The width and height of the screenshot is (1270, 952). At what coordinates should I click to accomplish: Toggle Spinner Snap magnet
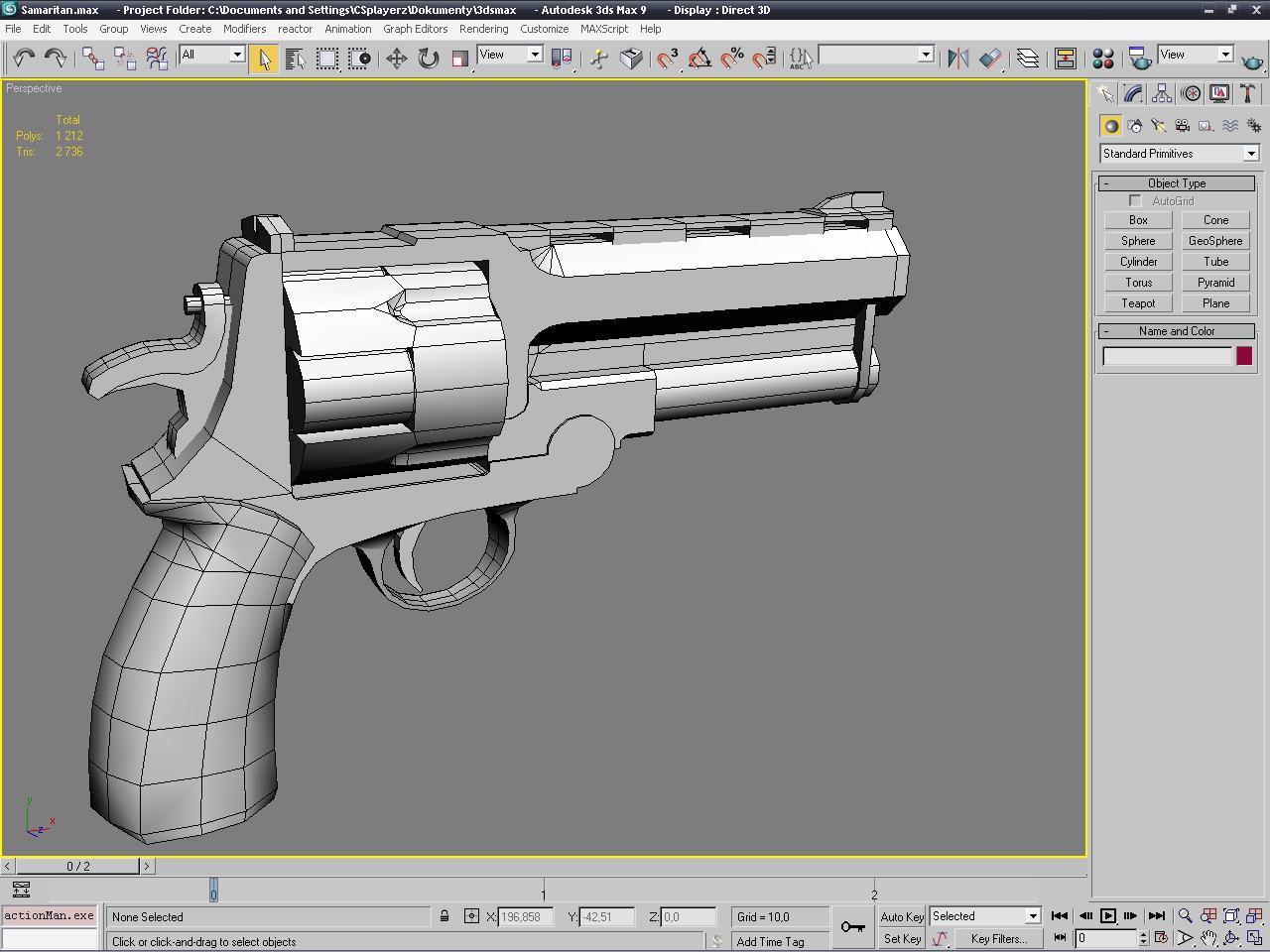pyautogui.click(x=764, y=59)
